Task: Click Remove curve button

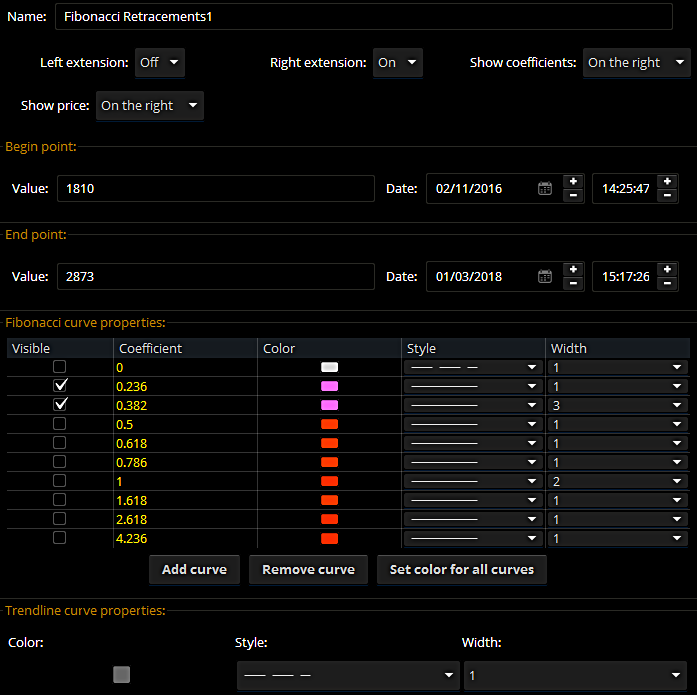Action: pyautogui.click(x=308, y=570)
